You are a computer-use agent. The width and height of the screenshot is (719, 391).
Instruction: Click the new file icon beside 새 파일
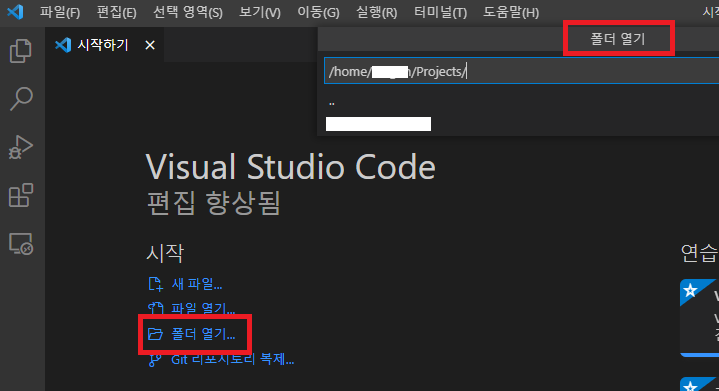pos(155,284)
